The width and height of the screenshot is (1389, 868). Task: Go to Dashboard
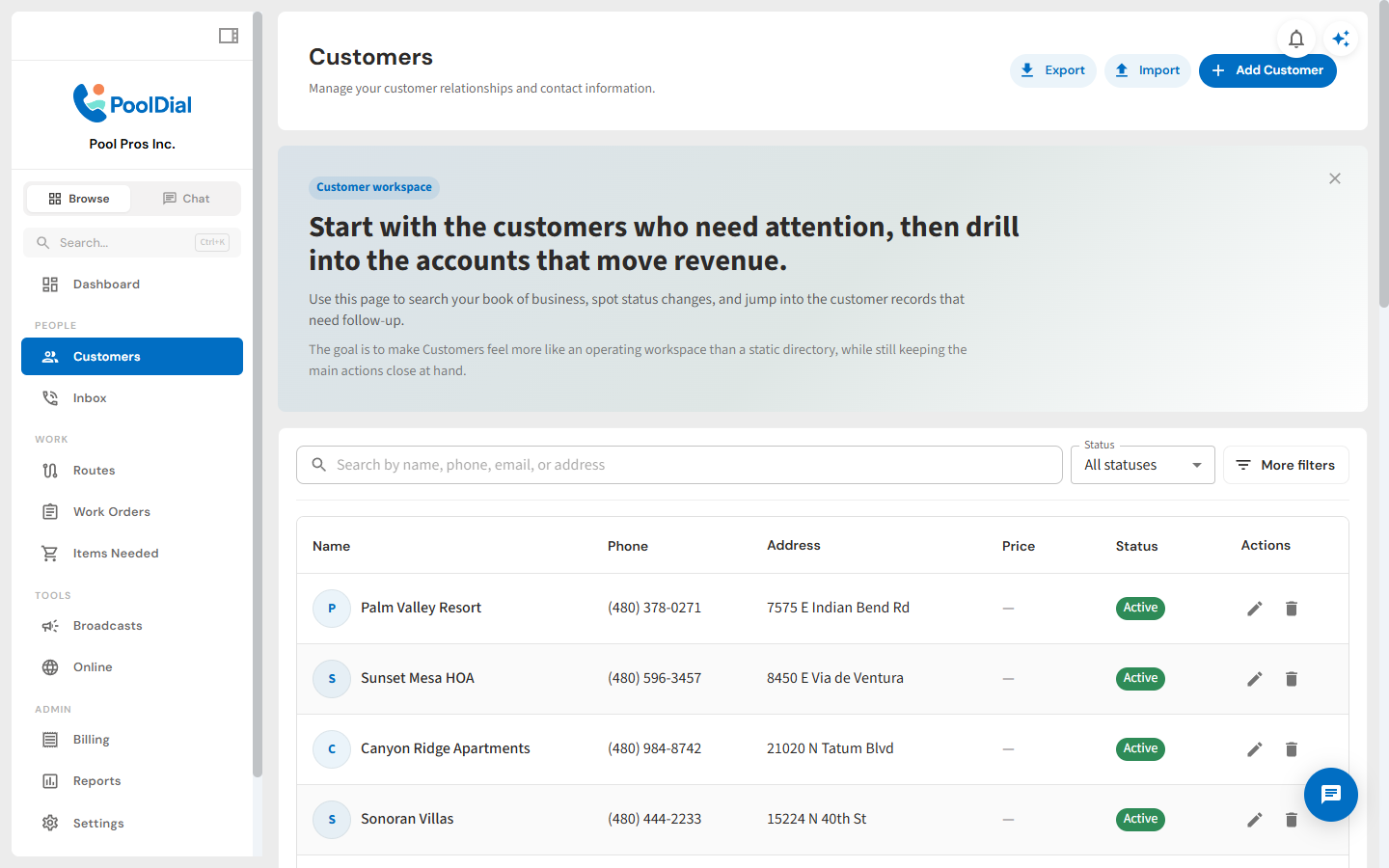tap(132, 285)
